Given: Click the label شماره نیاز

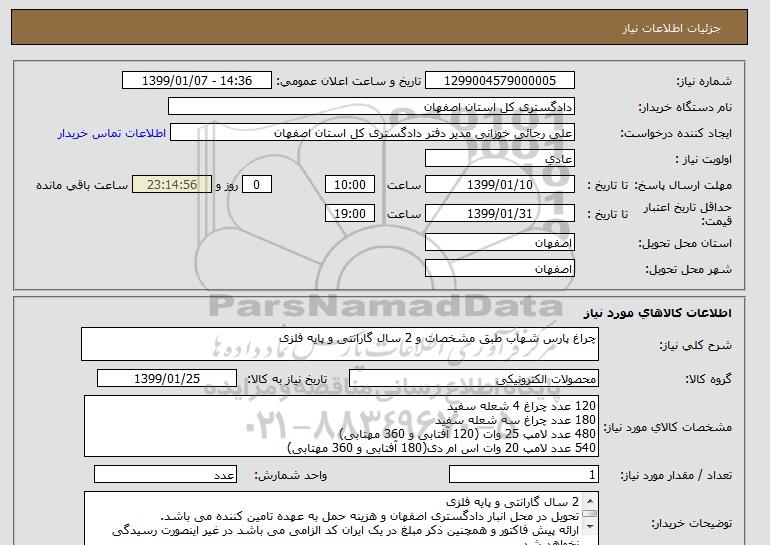Looking at the screenshot, I should (x=704, y=82).
